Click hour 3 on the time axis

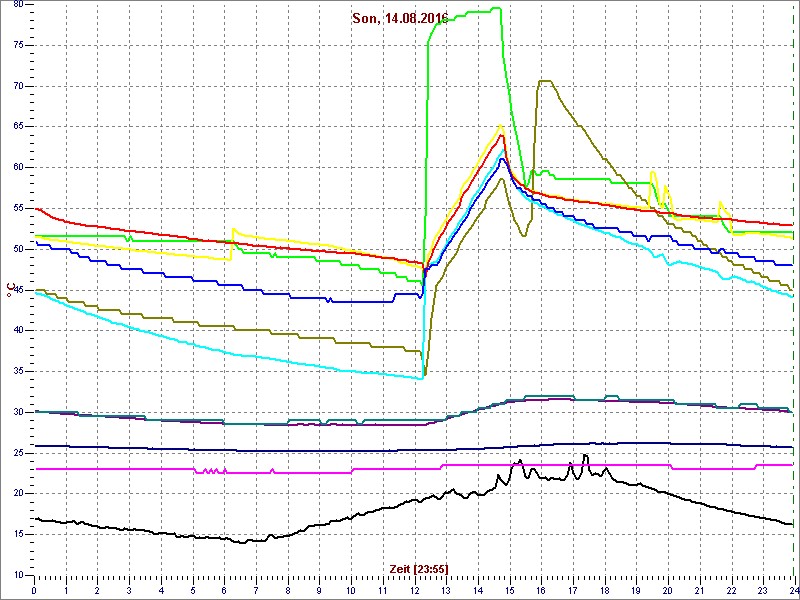point(129,590)
